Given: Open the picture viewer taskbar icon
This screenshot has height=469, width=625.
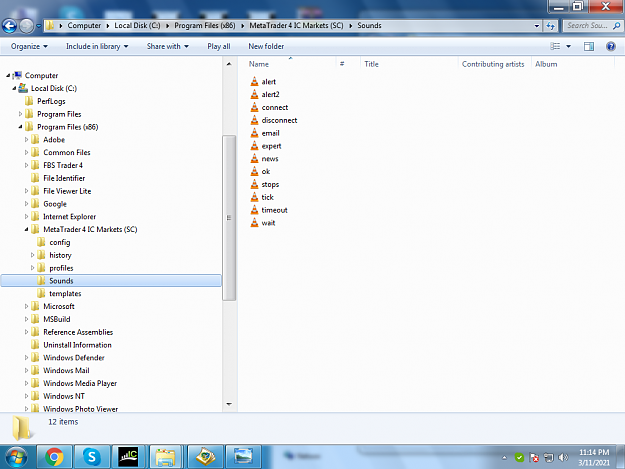Looking at the screenshot, I should (x=243, y=457).
